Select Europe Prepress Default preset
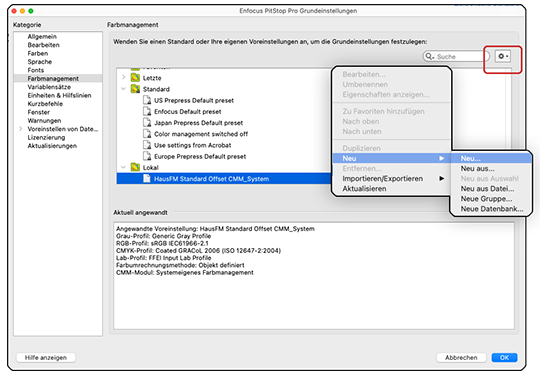The width and height of the screenshot is (540, 379). pos(200,156)
